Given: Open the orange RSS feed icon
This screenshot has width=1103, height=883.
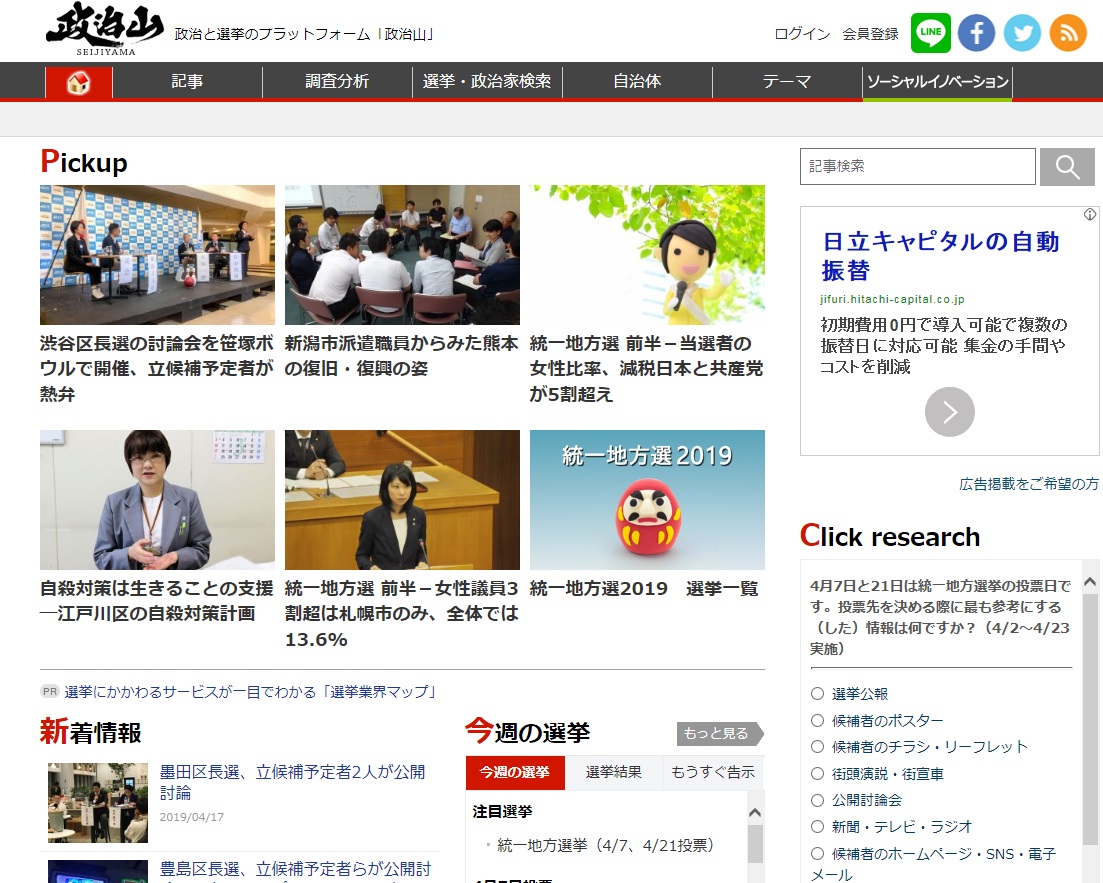Looking at the screenshot, I should pyautogui.click(x=1068, y=33).
